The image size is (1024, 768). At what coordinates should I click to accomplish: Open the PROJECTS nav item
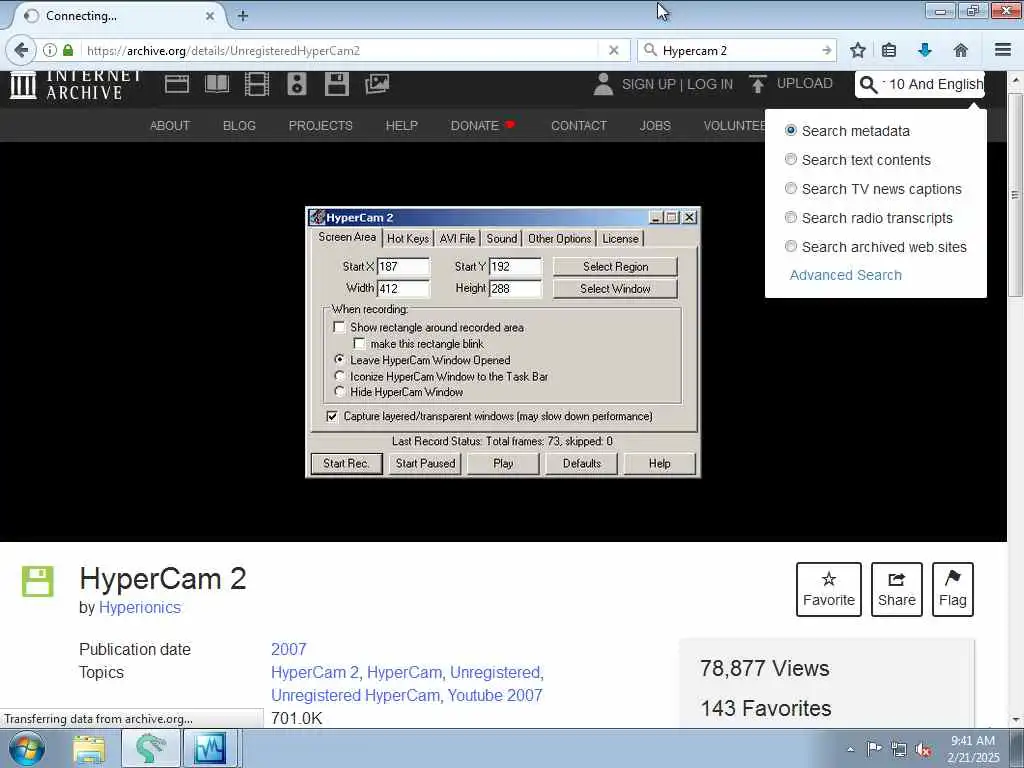click(321, 125)
